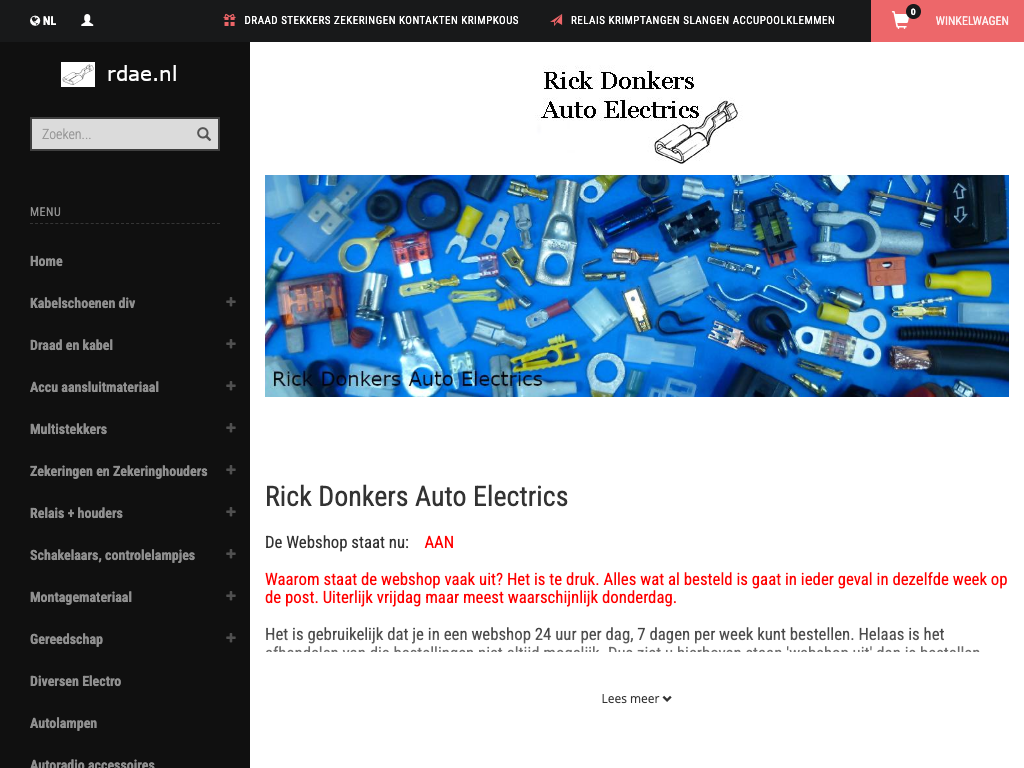Open Relais Krimptangen Slangen Accupoolklemmen link

click(703, 20)
